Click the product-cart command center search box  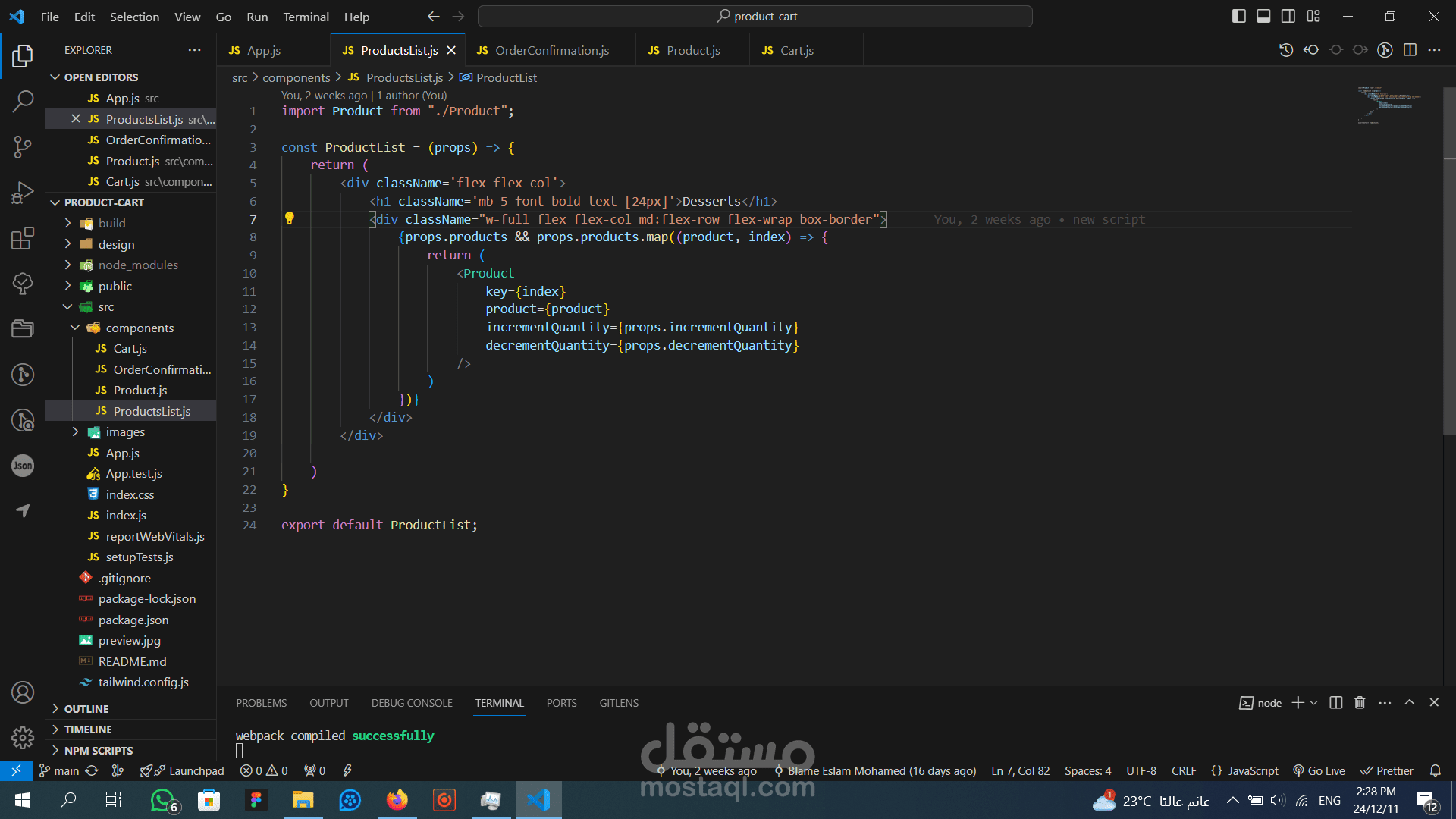[x=755, y=16]
